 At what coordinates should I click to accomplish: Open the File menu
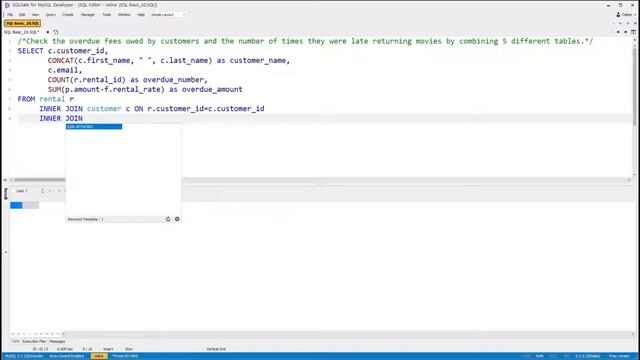pyautogui.click(x=10, y=15)
